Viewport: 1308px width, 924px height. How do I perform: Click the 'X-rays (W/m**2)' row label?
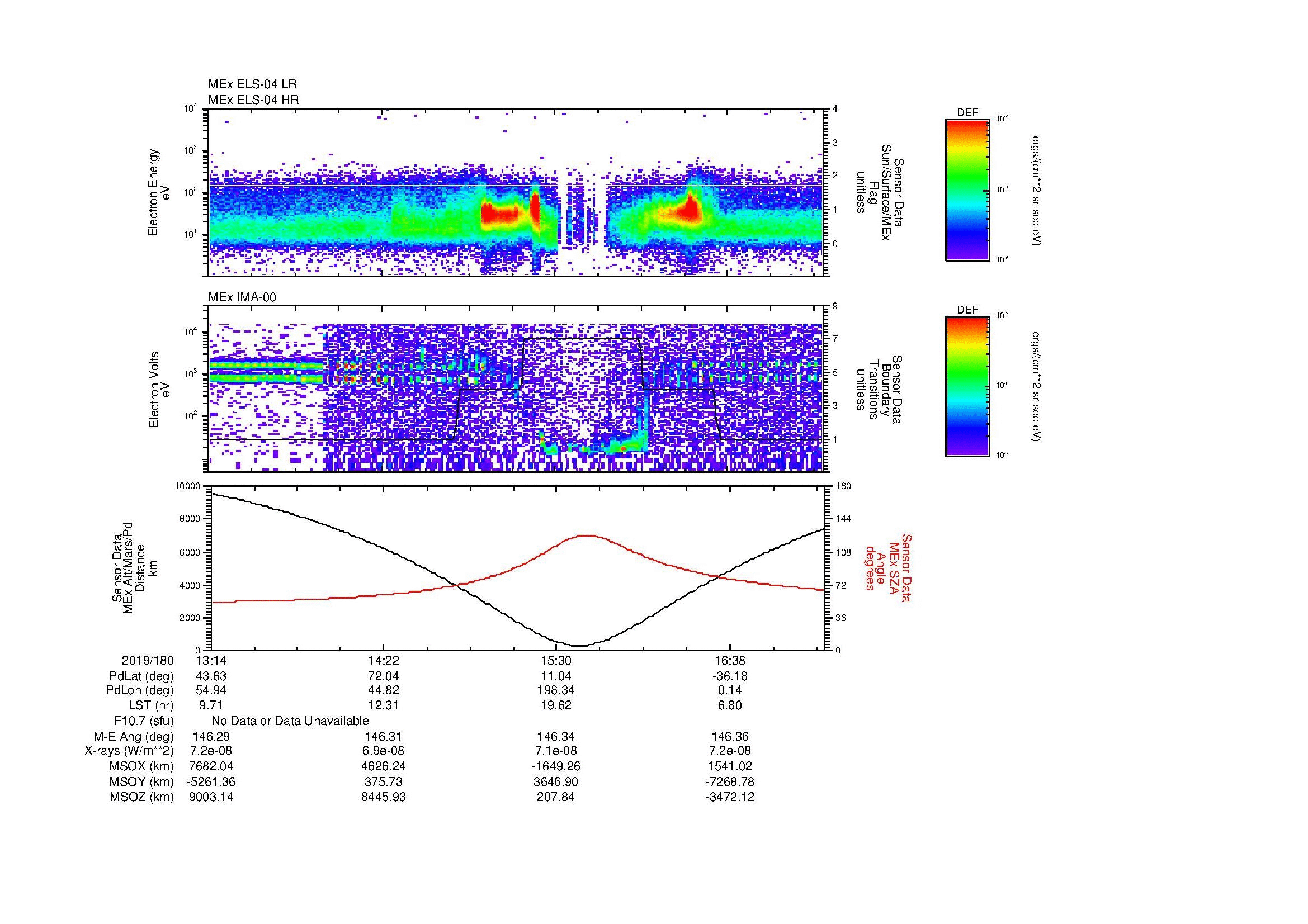129,751
